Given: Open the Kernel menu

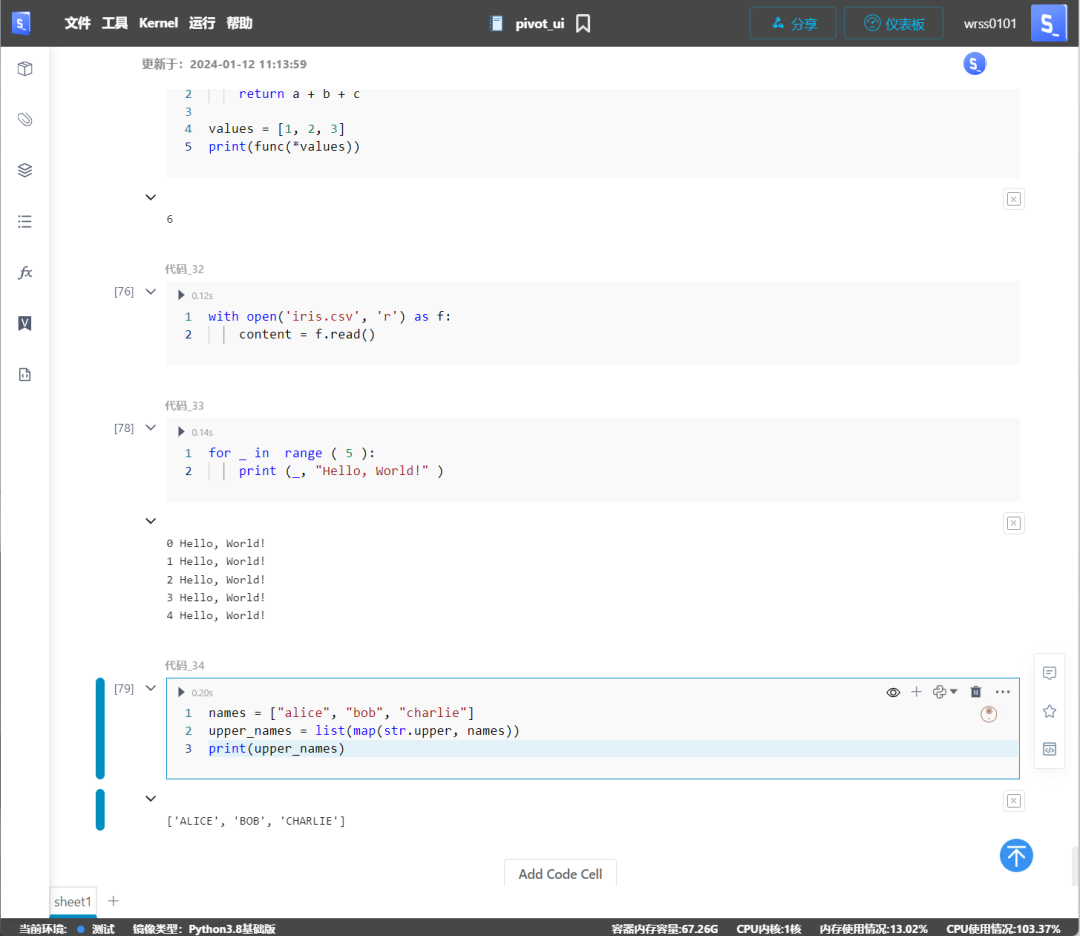Looking at the screenshot, I should click(158, 23).
